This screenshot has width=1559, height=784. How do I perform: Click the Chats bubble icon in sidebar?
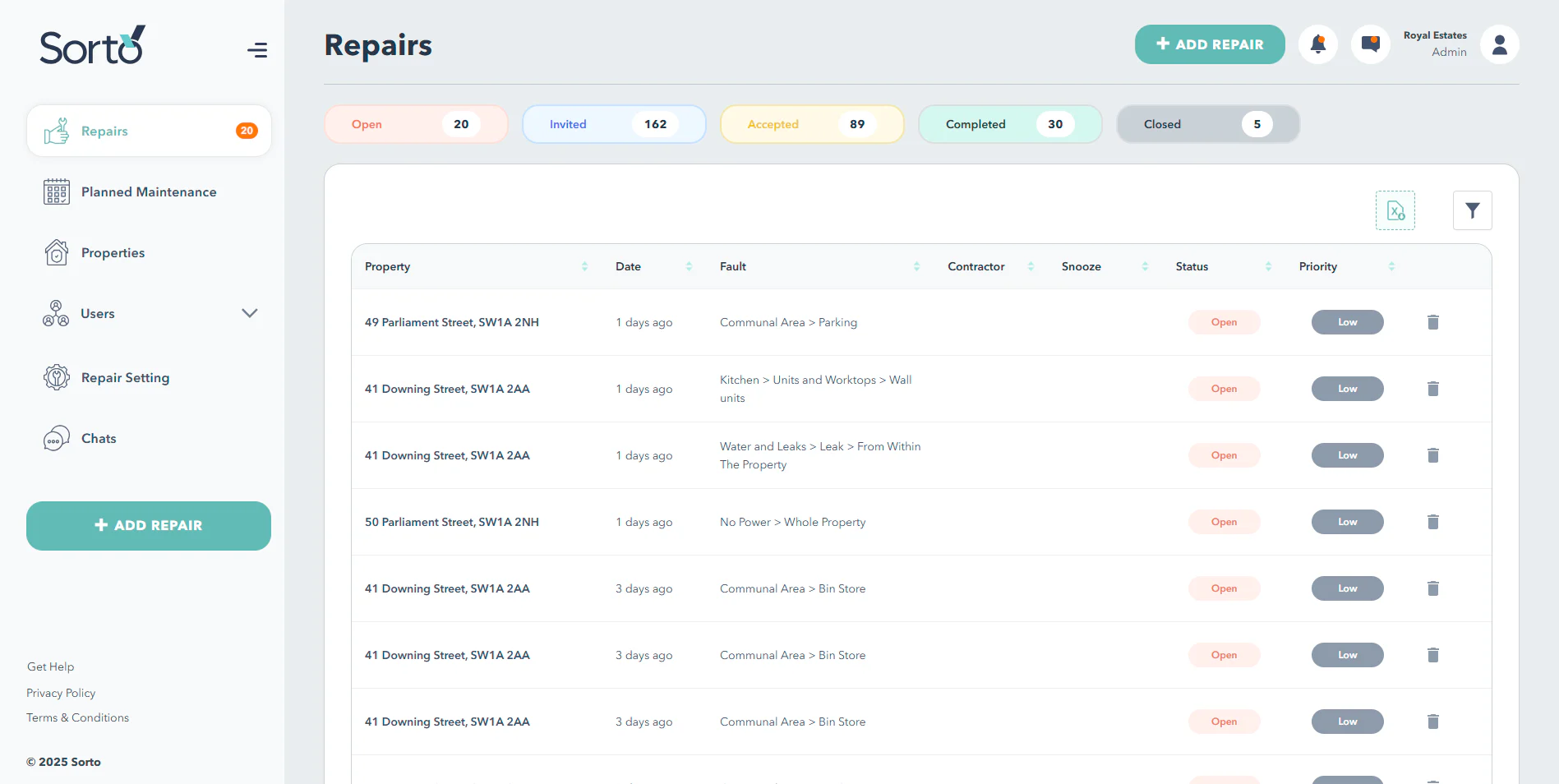(57, 438)
